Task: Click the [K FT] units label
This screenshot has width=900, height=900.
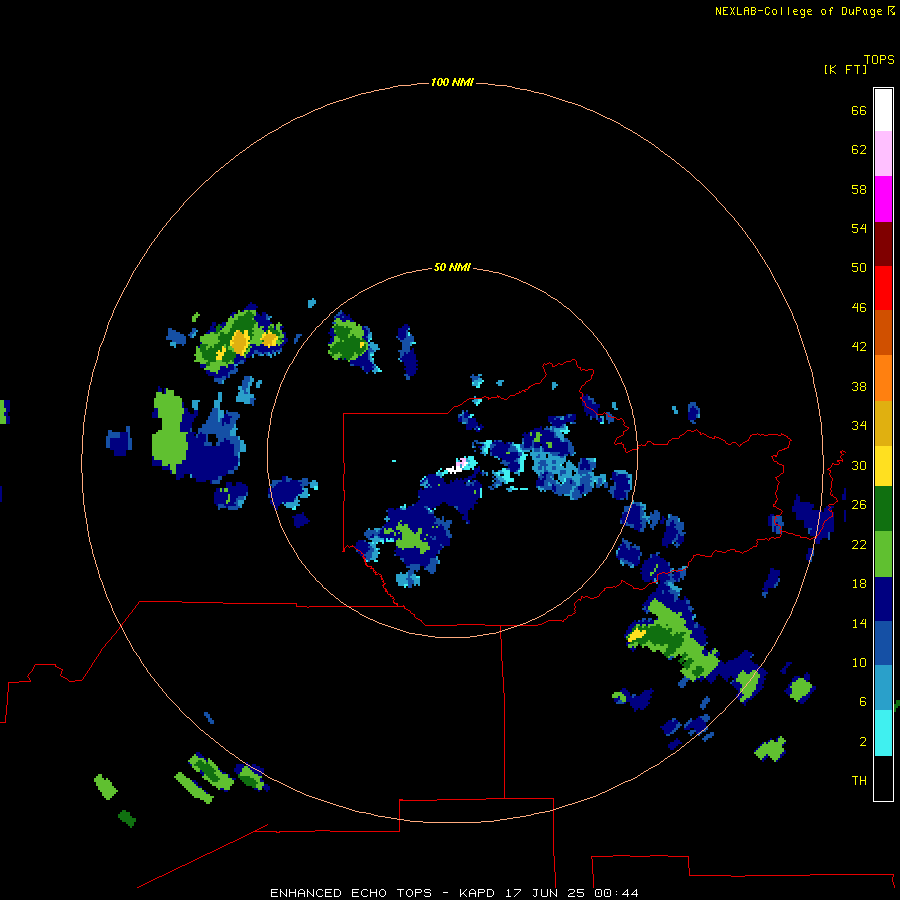Action: pos(845,69)
